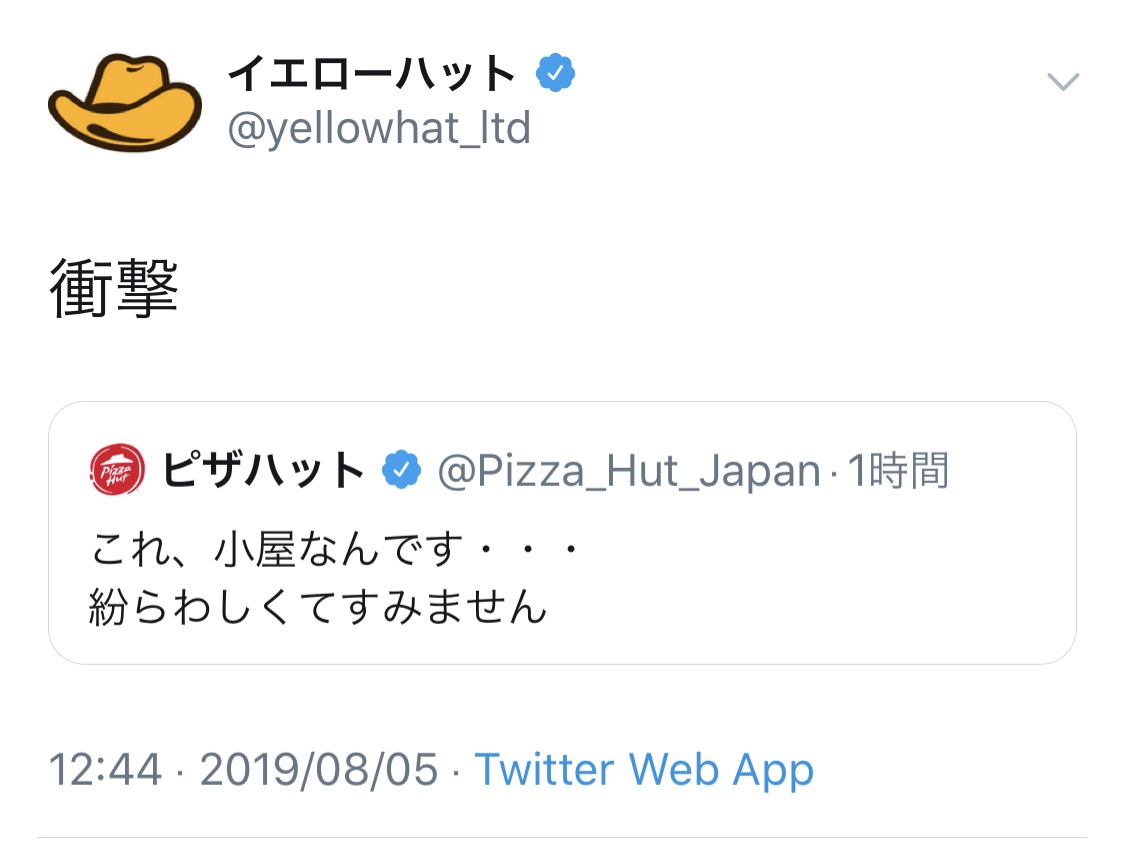Click the @Pizza_Hut_Japan handle
The height and width of the screenshot is (842, 1125).
coord(629,470)
